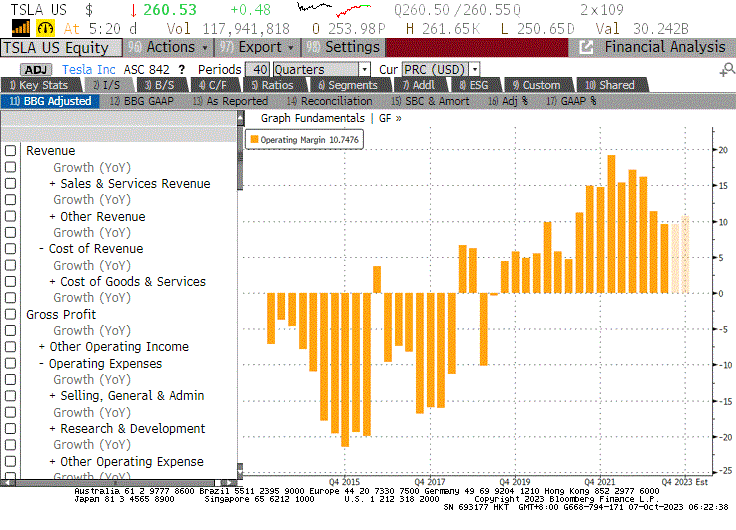Check the Other Operating Income checkbox
The width and height of the screenshot is (736, 530).
tap(10, 347)
